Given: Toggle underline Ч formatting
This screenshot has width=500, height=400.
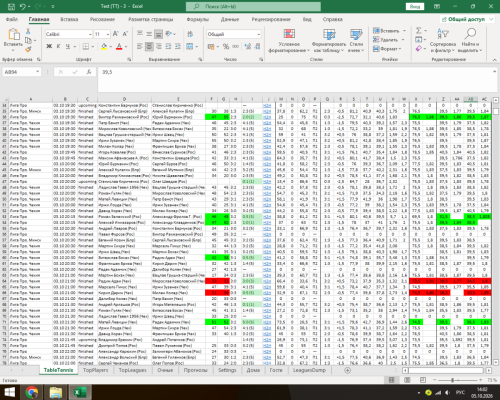Looking at the screenshot, I should click(68, 46).
